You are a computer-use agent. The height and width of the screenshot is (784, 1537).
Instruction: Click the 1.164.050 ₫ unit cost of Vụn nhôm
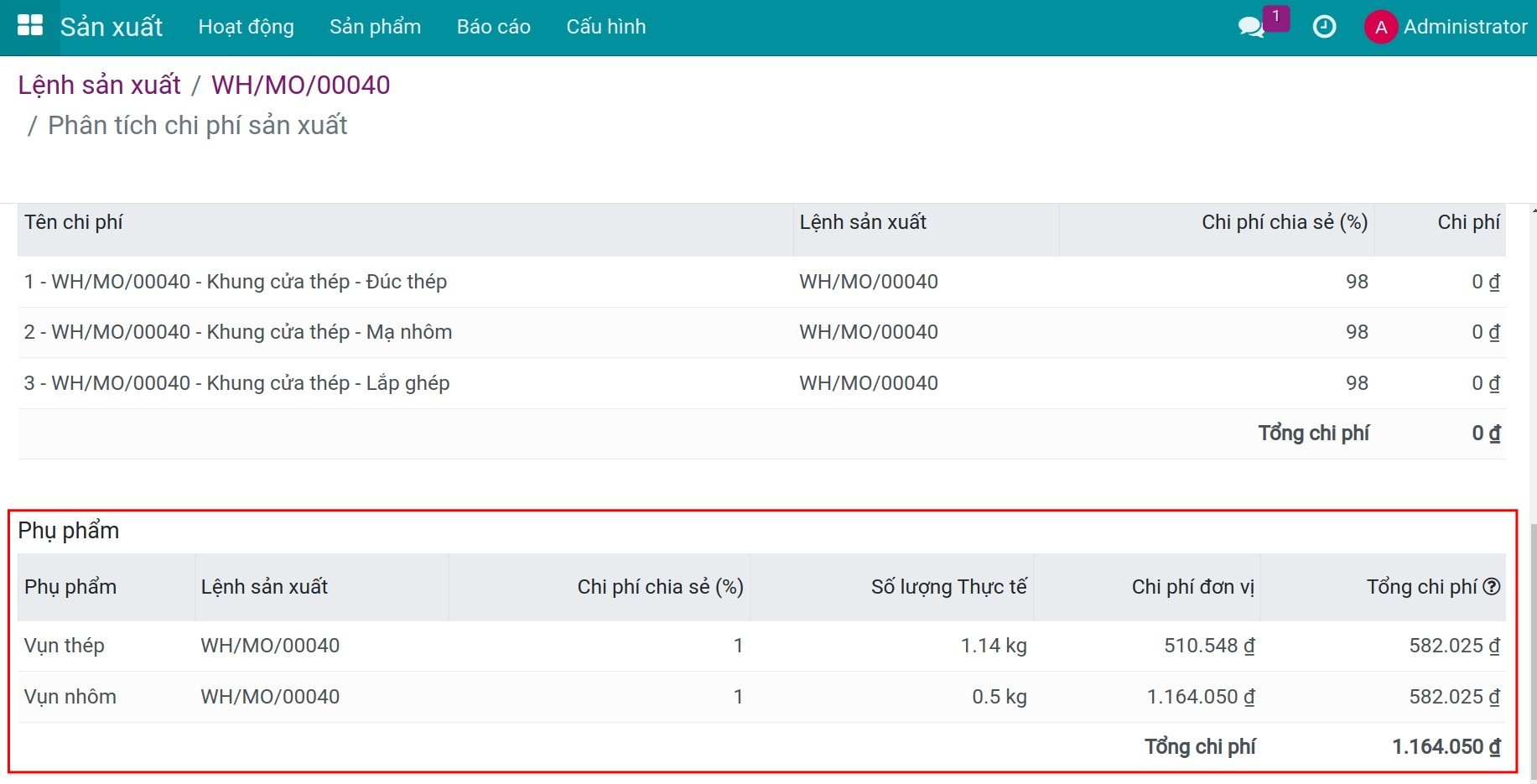(x=1201, y=697)
